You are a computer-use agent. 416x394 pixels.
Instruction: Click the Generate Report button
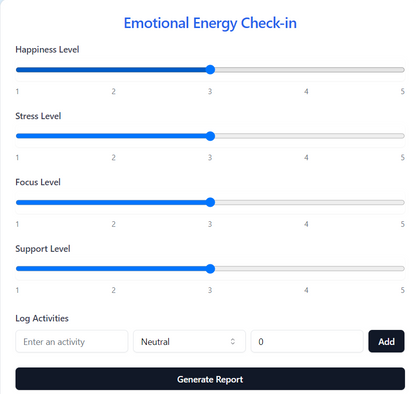tap(210, 379)
